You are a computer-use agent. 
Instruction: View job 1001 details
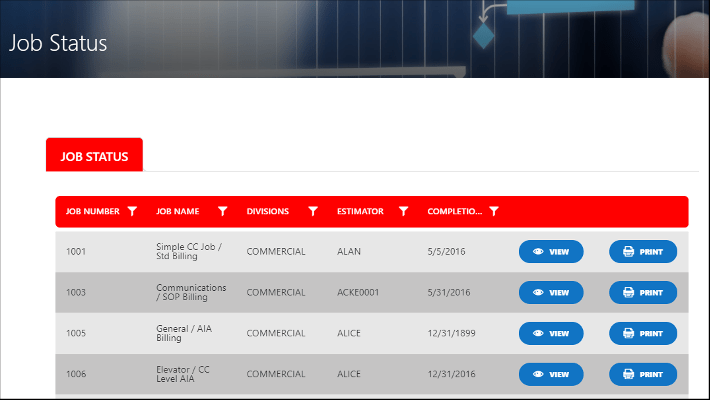(551, 251)
